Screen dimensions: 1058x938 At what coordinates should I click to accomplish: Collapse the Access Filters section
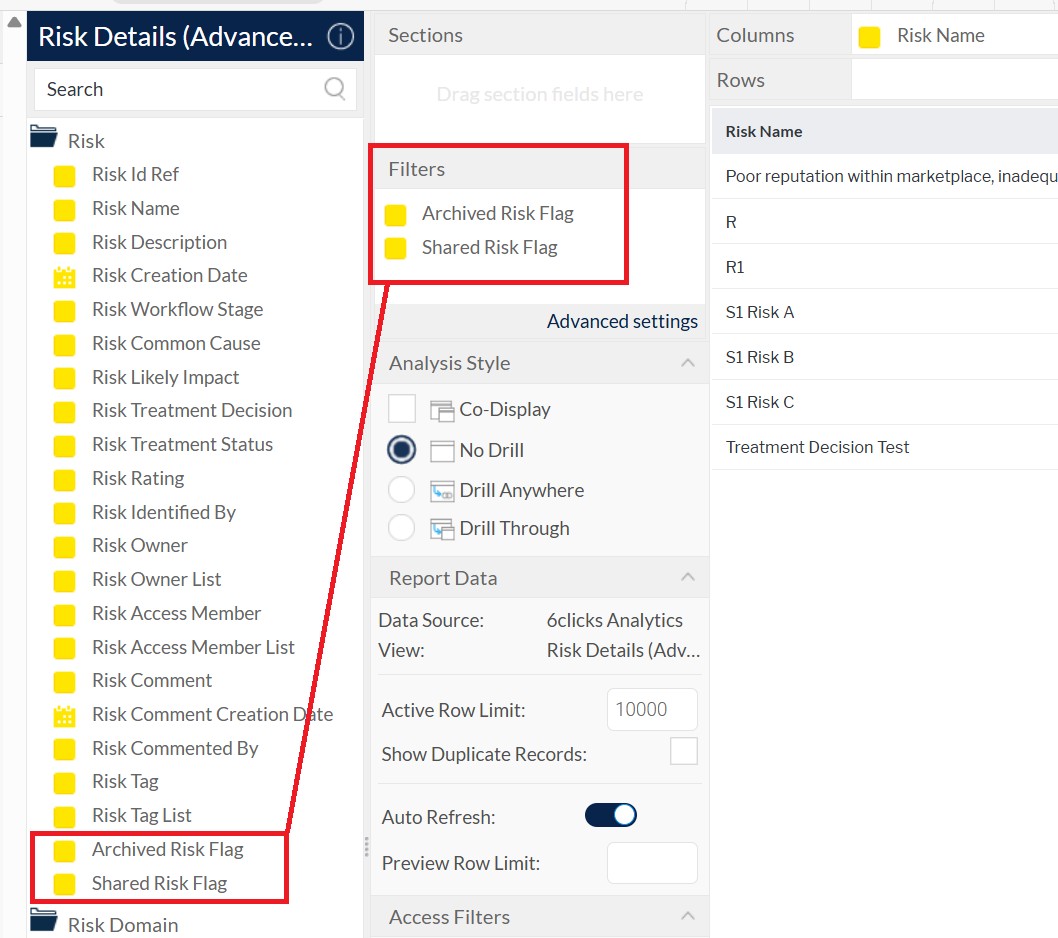(x=688, y=916)
